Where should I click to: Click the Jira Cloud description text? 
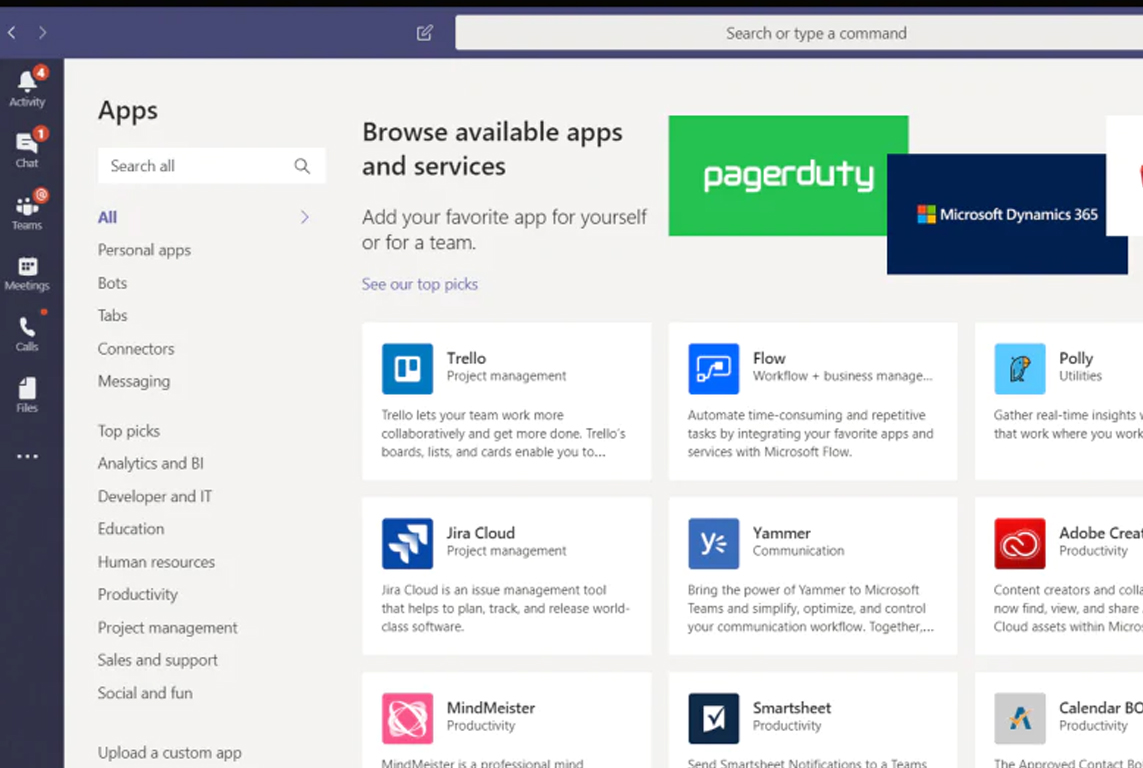point(506,608)
